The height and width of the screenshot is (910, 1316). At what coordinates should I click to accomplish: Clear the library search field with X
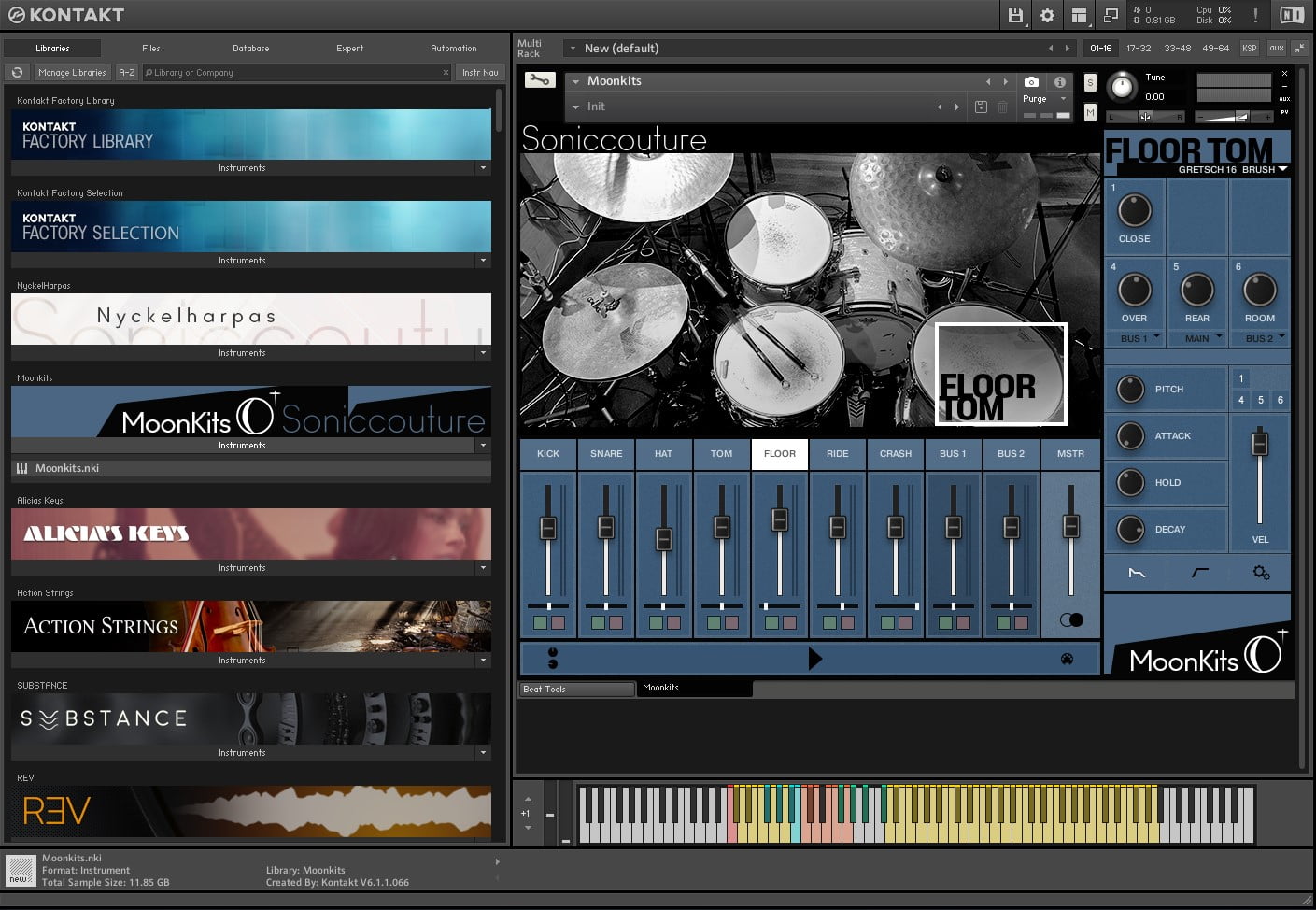446,72
